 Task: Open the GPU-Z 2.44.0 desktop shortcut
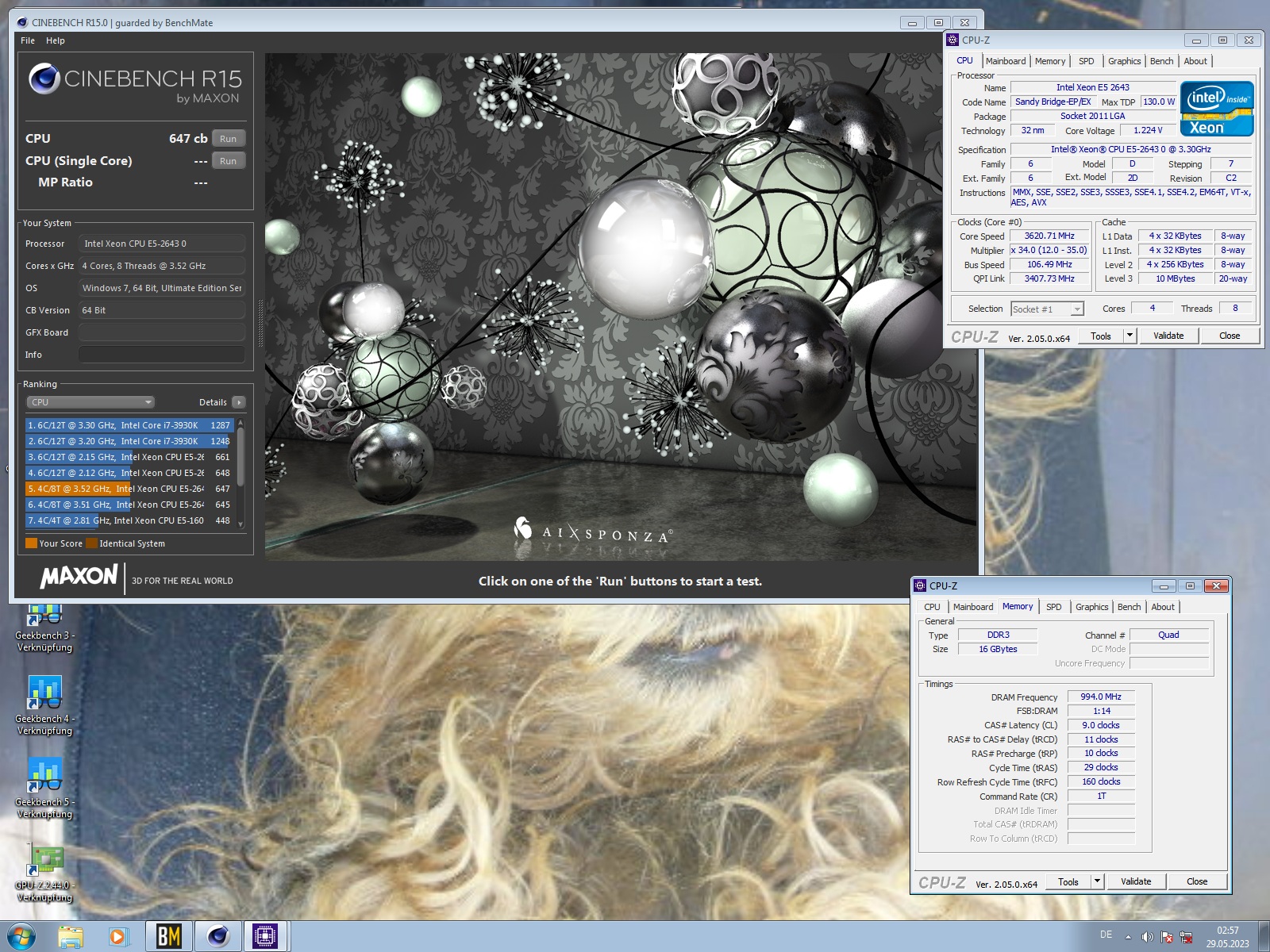(45, 873)
